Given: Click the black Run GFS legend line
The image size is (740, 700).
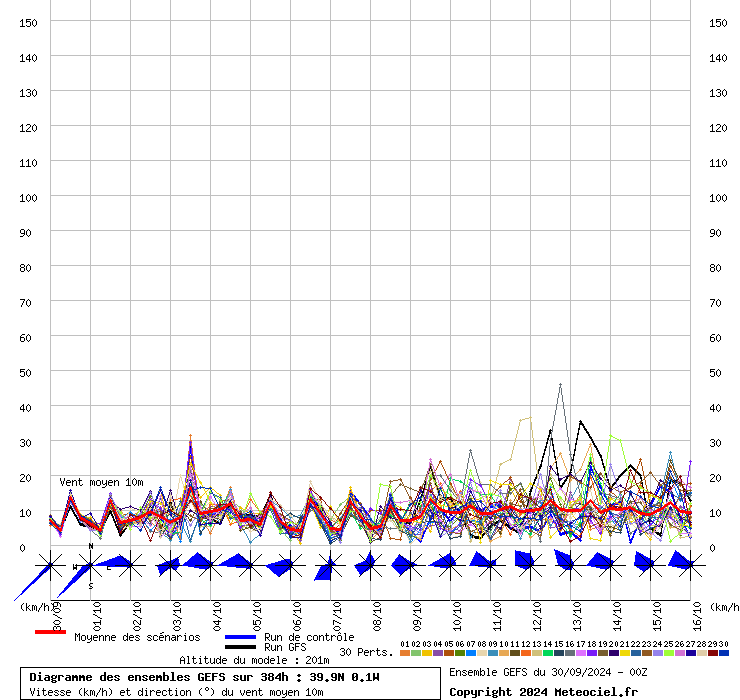Looking at the screenshot, I should click(x=240, y=648).
